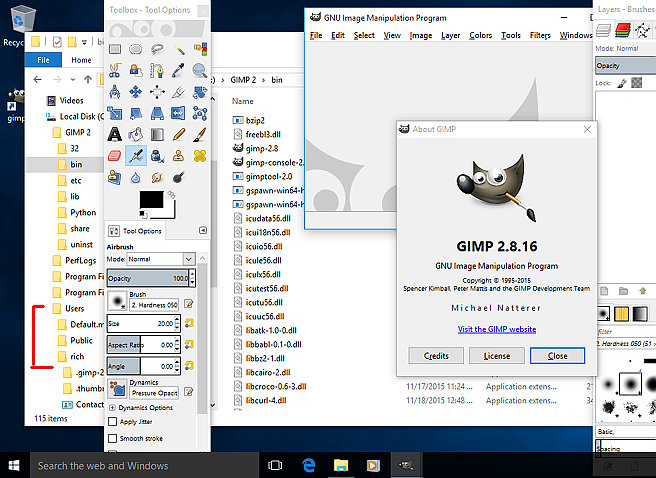The height and width of the screenshot is (478, 656).
Task: Enable the Apply Jitter checkbox
Action: [x=113, y=422]
